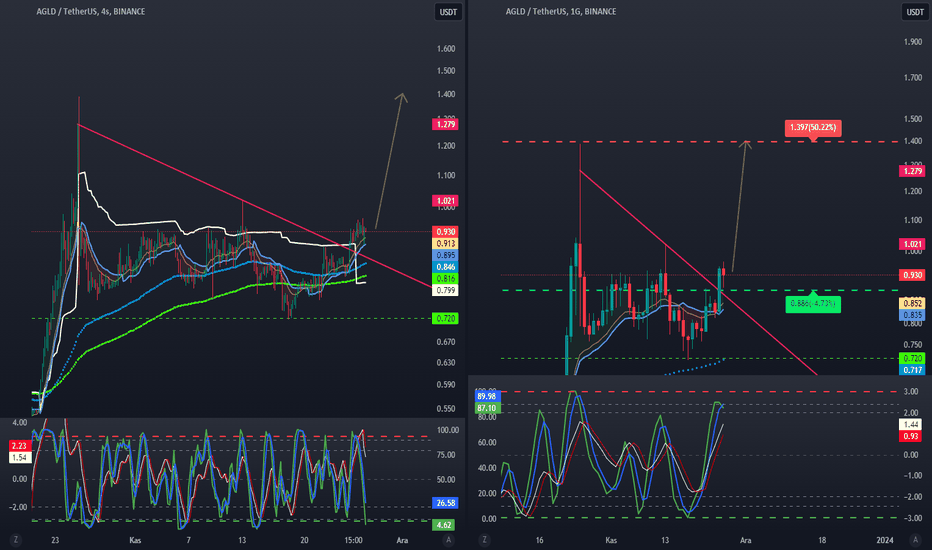
Task: Click the green 0.886 (-4.73%) level label
Action: [x=813, y=304]
